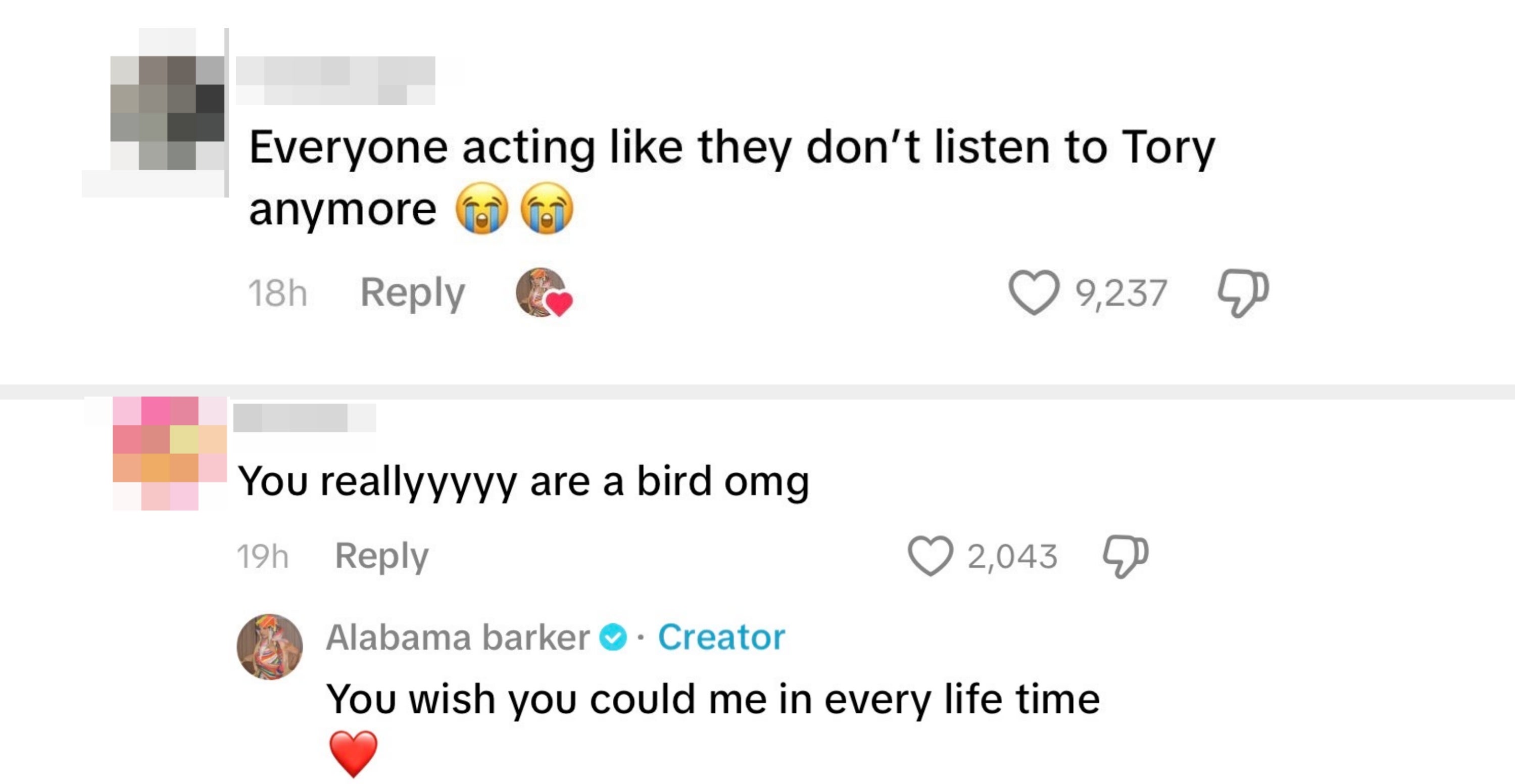The image size is (1515, 784).
Task: Dislike the comment about listening to Tory
Action: (x=1243, y=292)
